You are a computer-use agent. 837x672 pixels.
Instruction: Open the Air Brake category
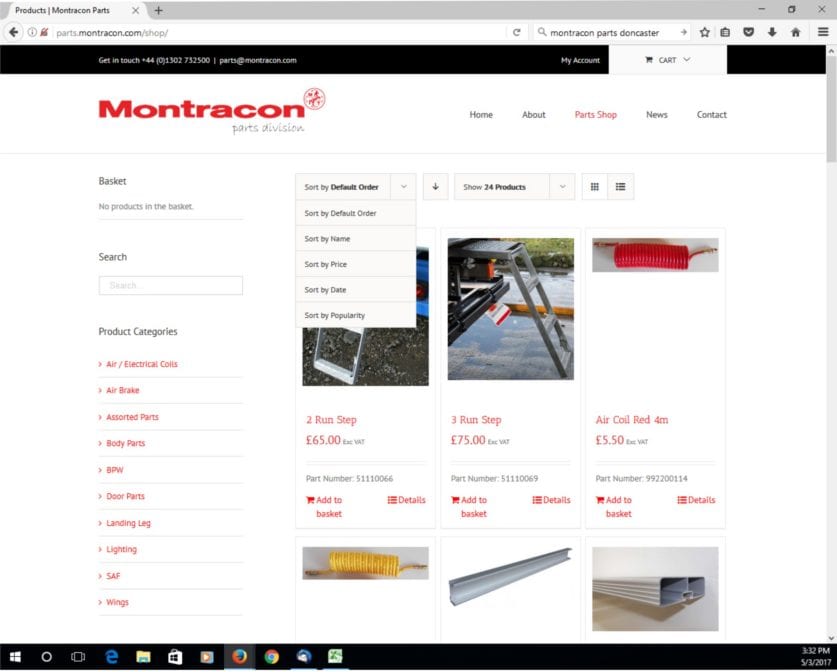(122, 390)
